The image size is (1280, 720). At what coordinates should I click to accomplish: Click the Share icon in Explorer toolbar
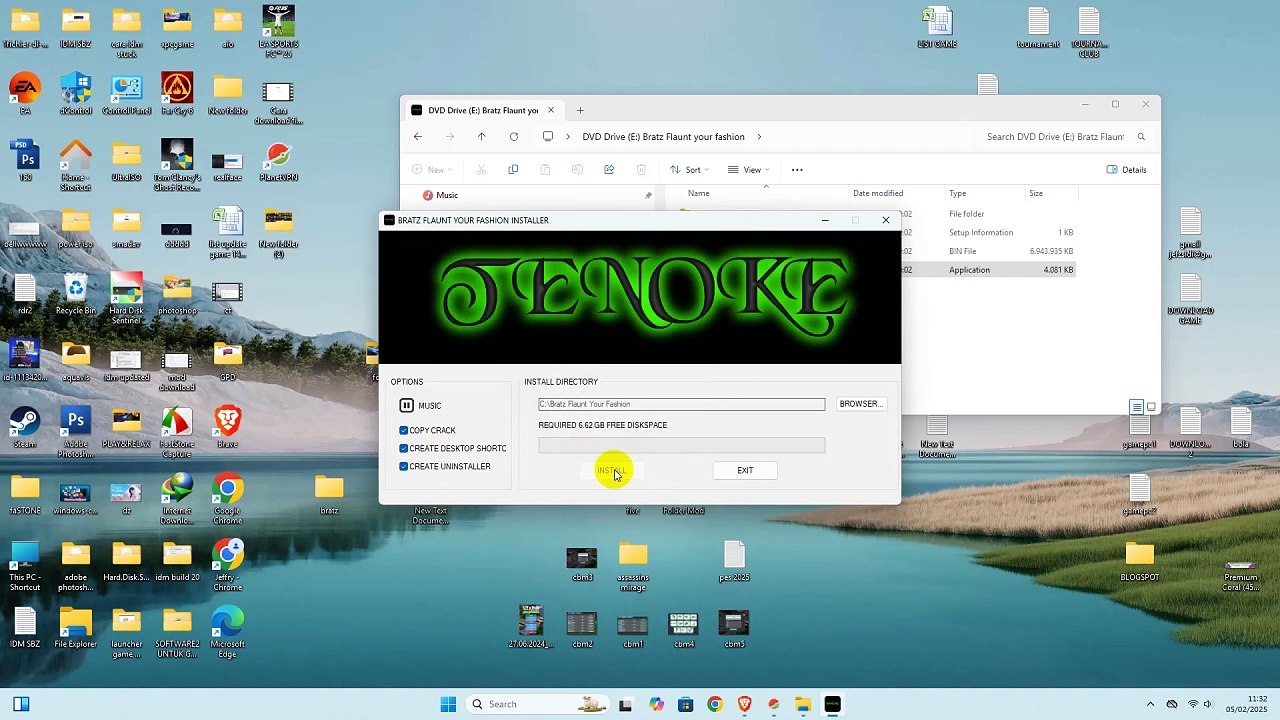click(609, 170)
